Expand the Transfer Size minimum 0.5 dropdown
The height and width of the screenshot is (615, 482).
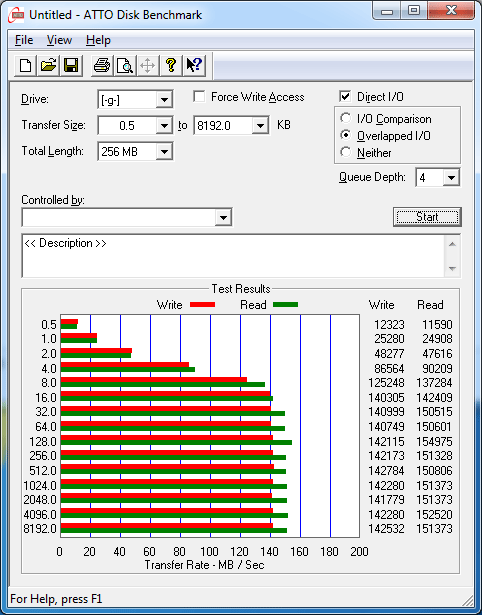click(164, 126)
